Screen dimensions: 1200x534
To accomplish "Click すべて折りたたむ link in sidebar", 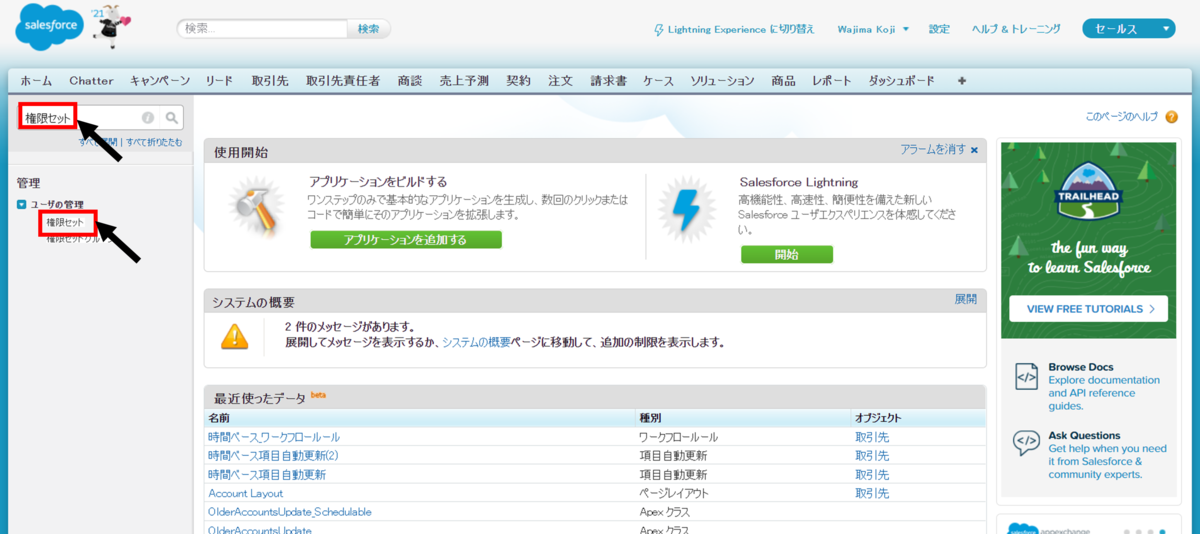I will [x=154, y=143].
